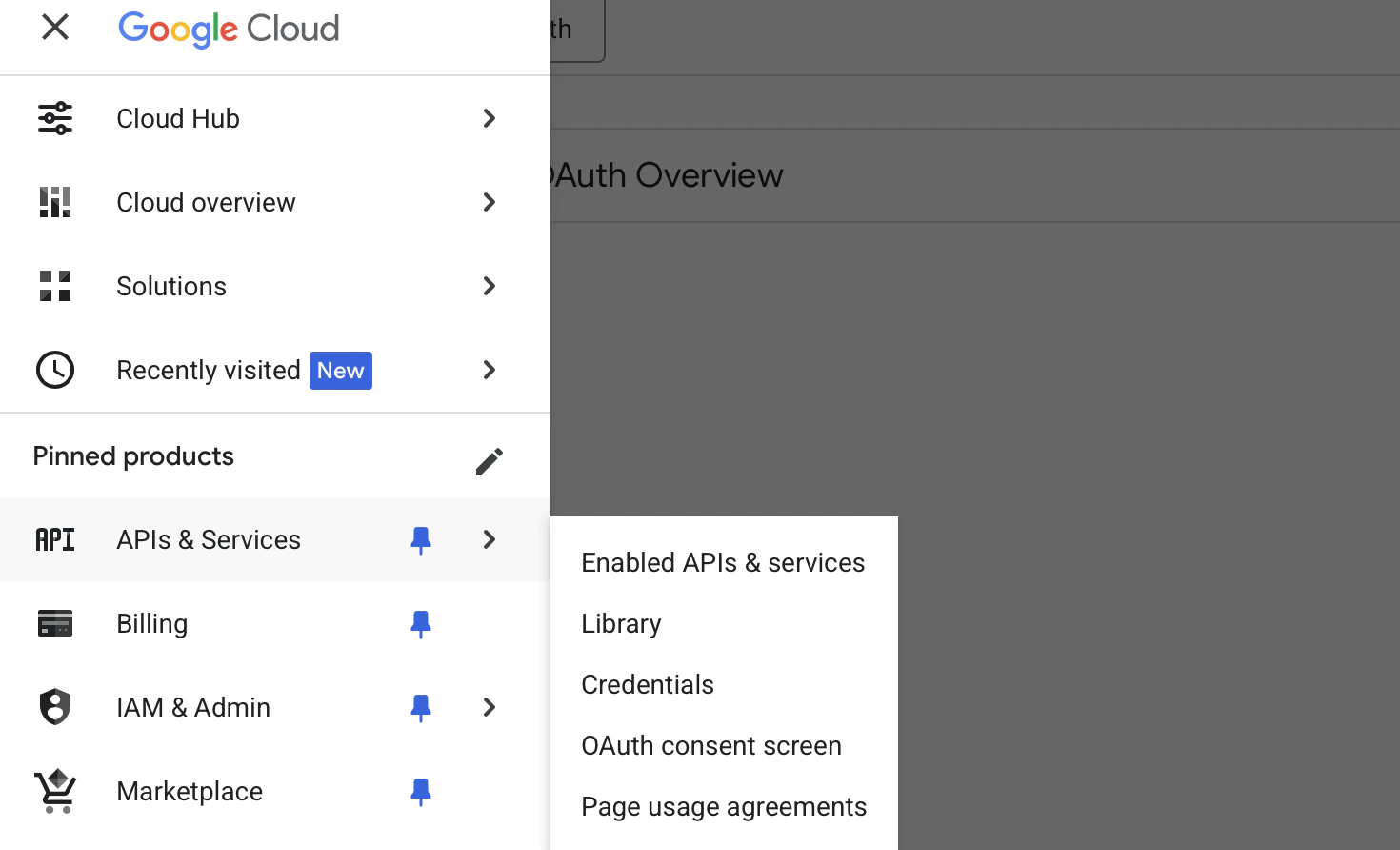1400x850 pixels.
Task: Open Page usage agreements
Action: click(724, 806)
